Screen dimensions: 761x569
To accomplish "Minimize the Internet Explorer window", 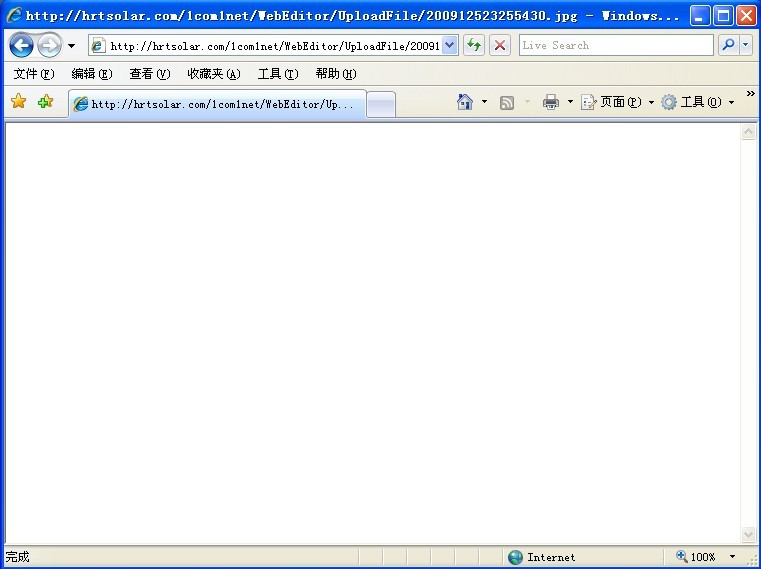I will point(699,16).
